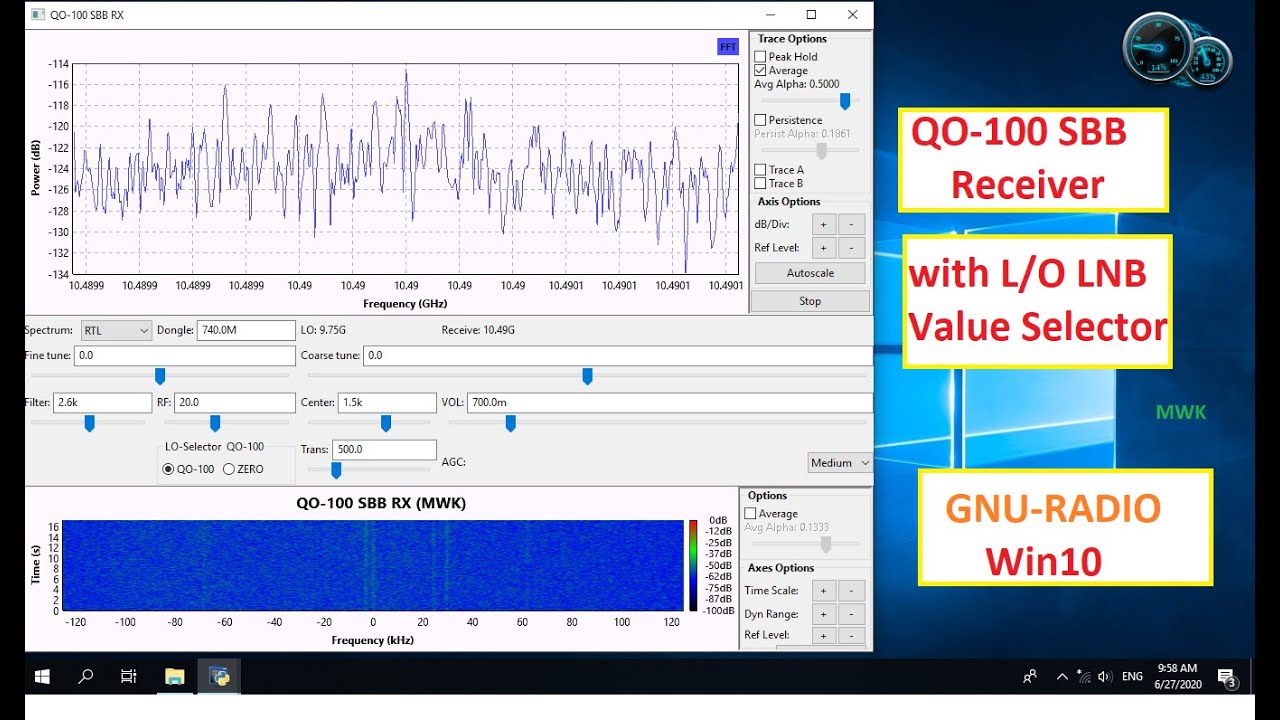Screen dimensions: 1280x720
Task: Select the ZERO LO radio button
Action: click(x=229, y=469)
